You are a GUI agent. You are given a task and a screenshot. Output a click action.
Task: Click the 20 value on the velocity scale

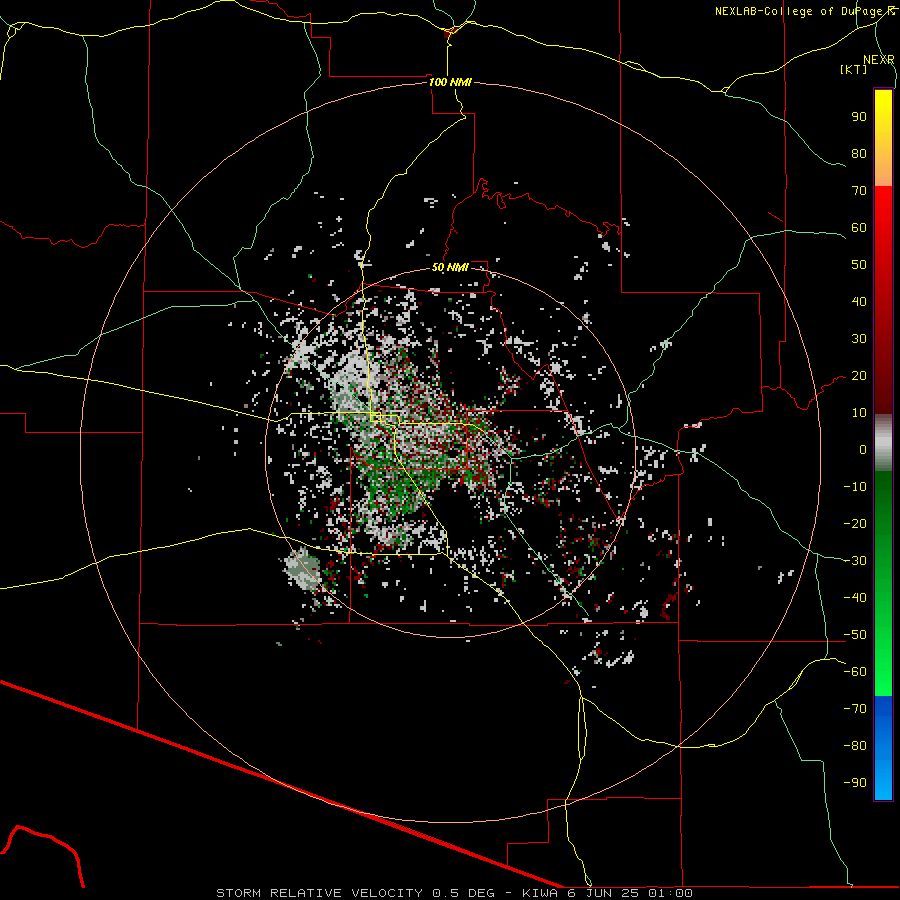click(x=859, y=376)
